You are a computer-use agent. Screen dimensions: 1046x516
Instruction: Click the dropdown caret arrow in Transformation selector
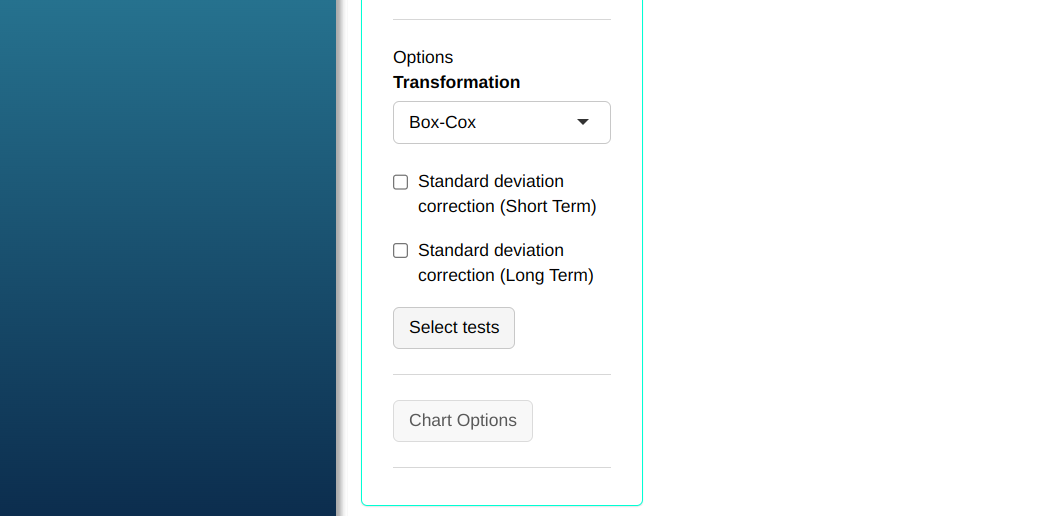583,122
